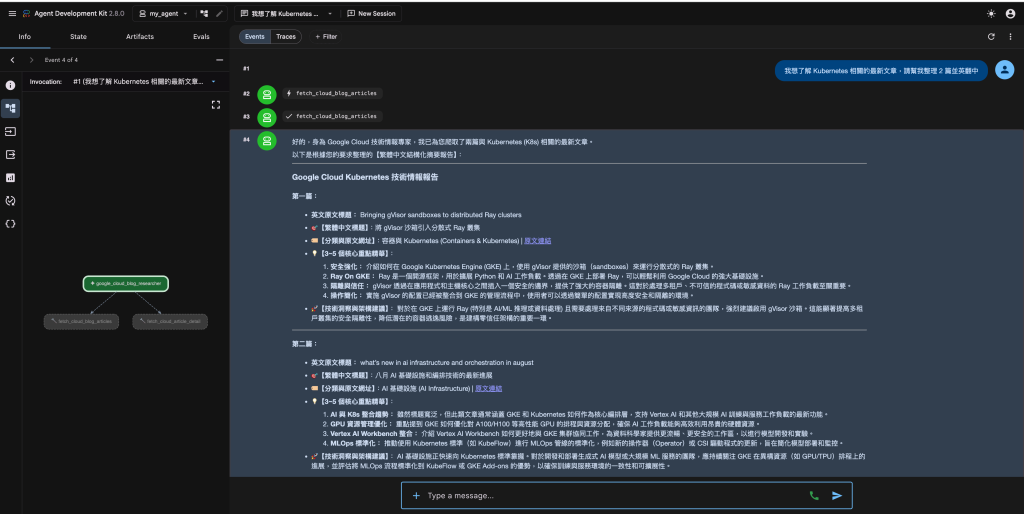This screenshot has width=1024, height=514.
Task: Click the circular-arrows check sidebar icon
Action: (10, 201)
